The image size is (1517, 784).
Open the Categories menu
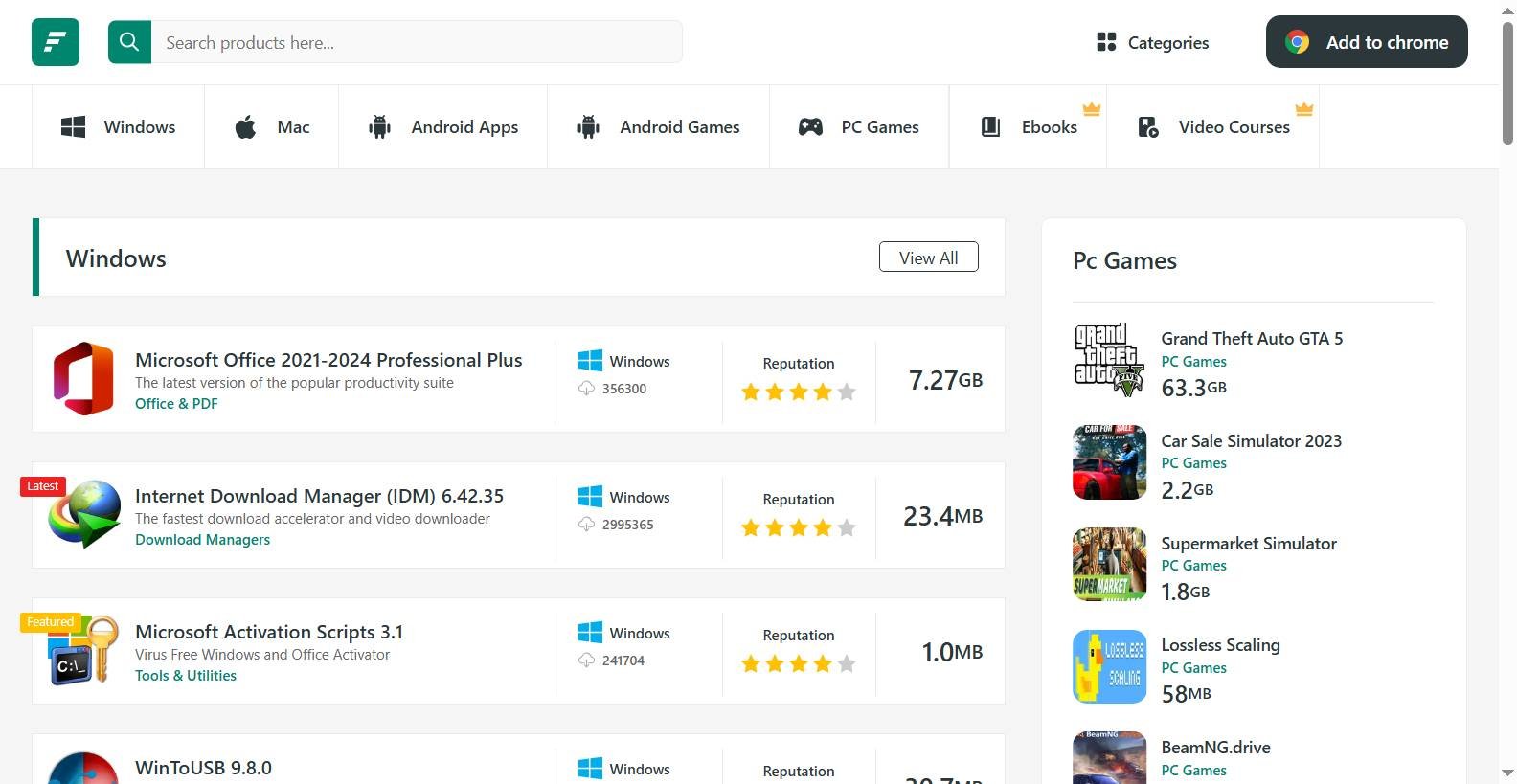[x=1152, y=42]
